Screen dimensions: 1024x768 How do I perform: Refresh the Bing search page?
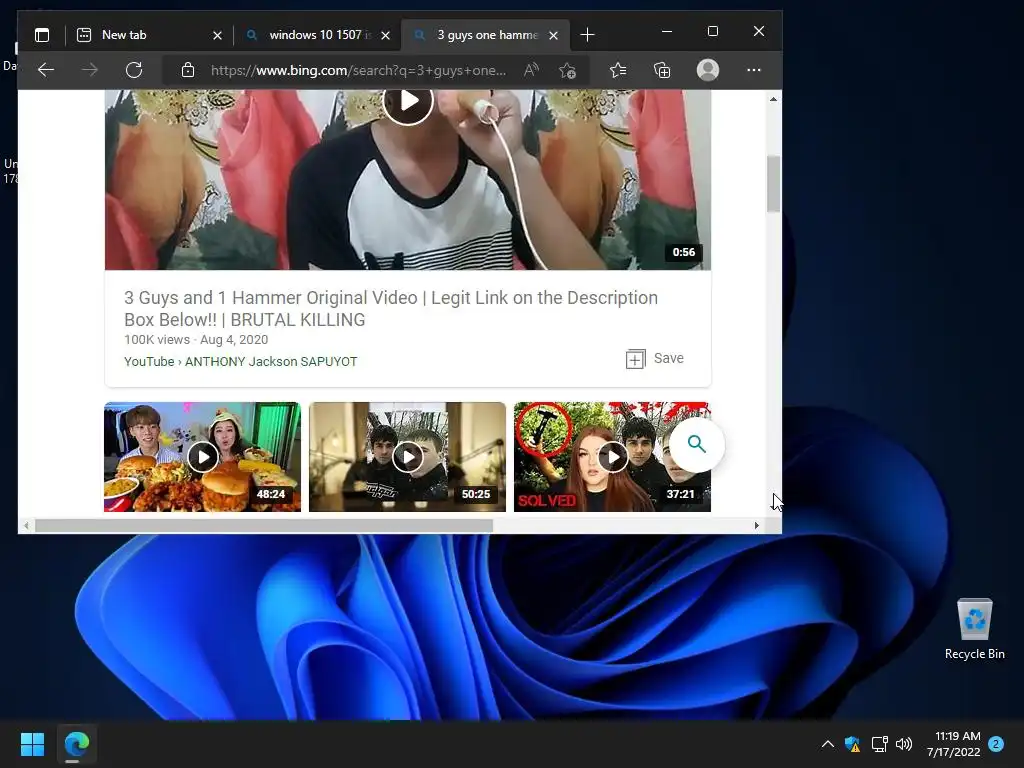[134, 70]
